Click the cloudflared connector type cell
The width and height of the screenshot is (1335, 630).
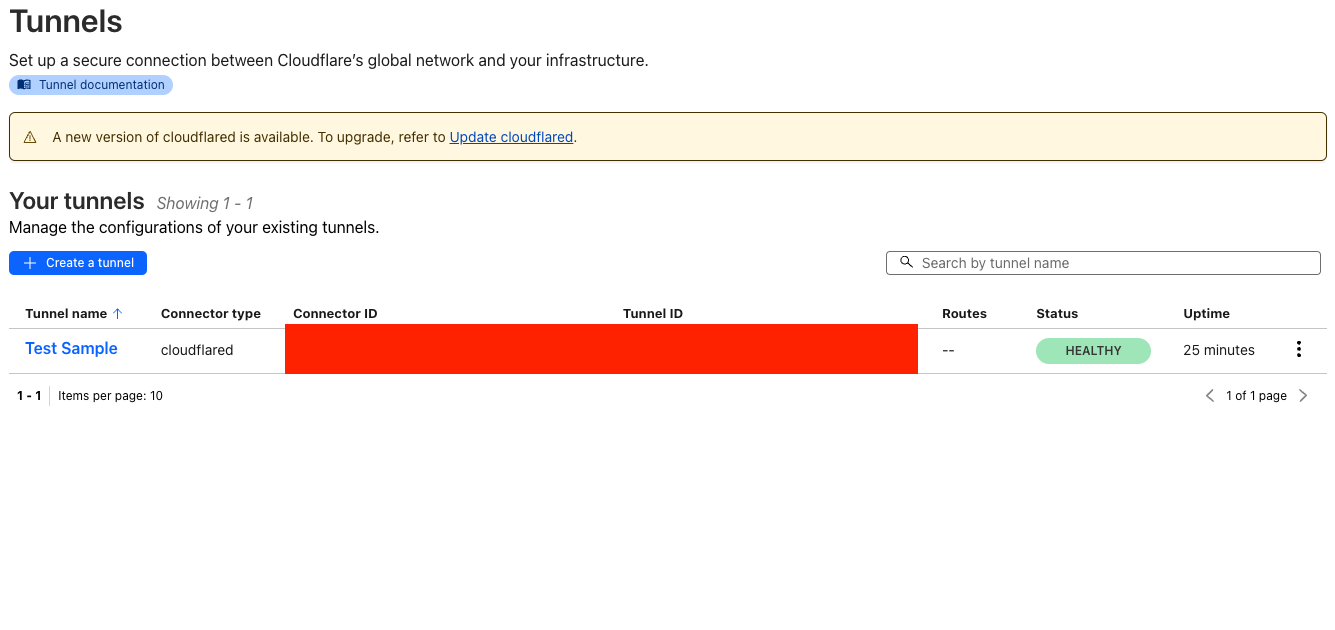point(197,350)
